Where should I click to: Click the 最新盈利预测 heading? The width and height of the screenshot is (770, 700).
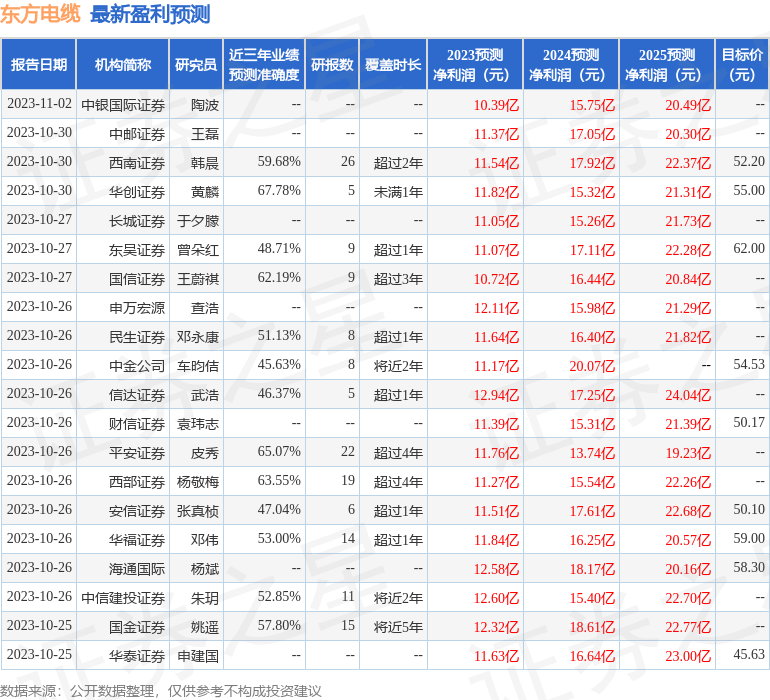pyautogui.click(x=150, y=14)
